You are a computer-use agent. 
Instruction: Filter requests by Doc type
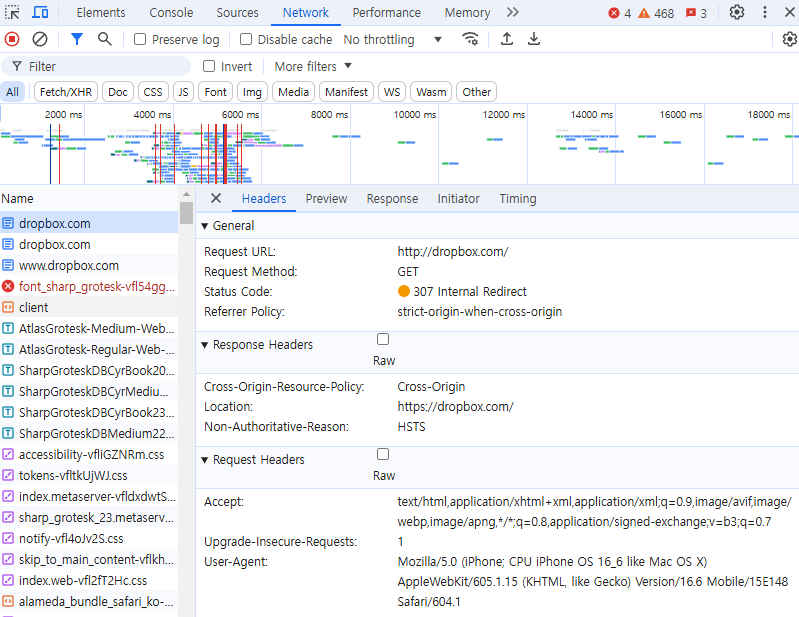point(118,92)
